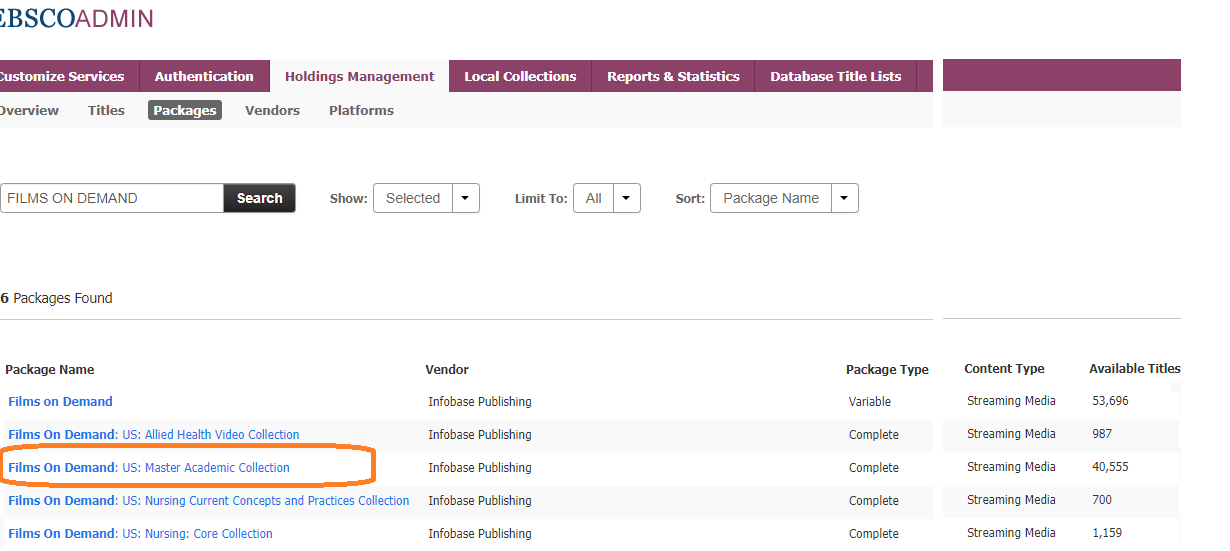The height and width of the screenshot is (551, 1230).
Task: Click Complete in Master Academic Collection row
Action: (x=874, y=467)
